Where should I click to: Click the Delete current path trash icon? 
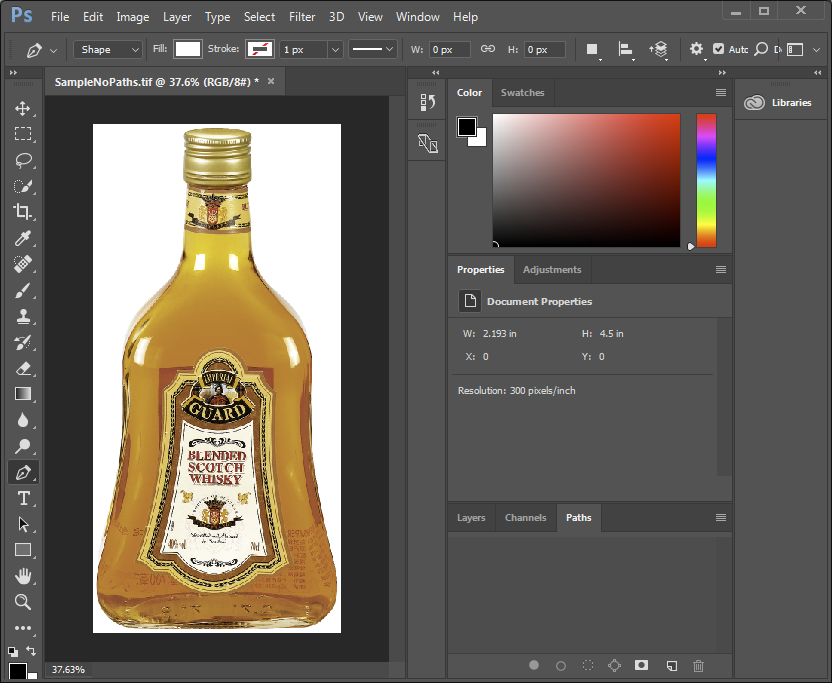(698, 665)
